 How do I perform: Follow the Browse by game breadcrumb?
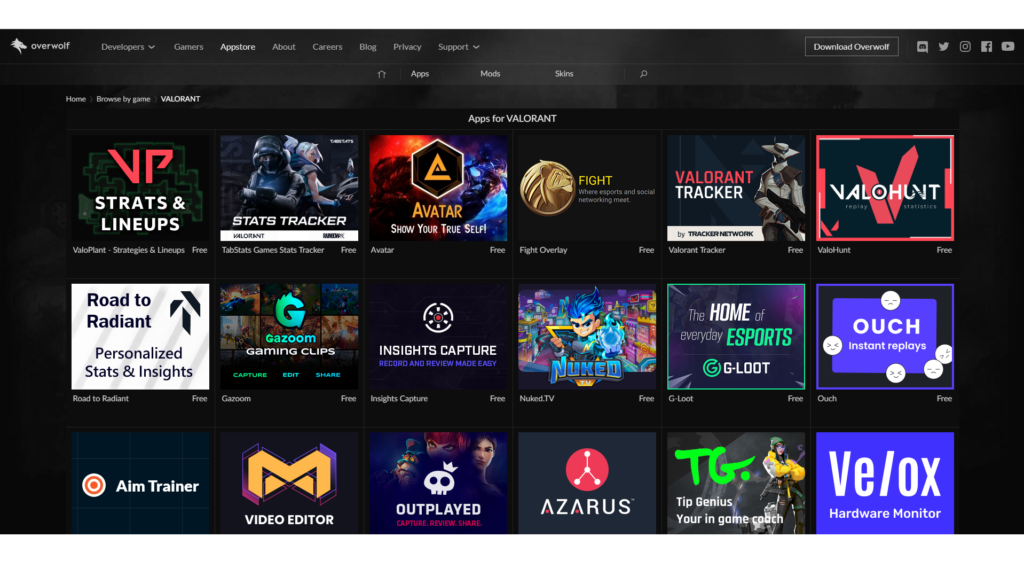(123, 99)
